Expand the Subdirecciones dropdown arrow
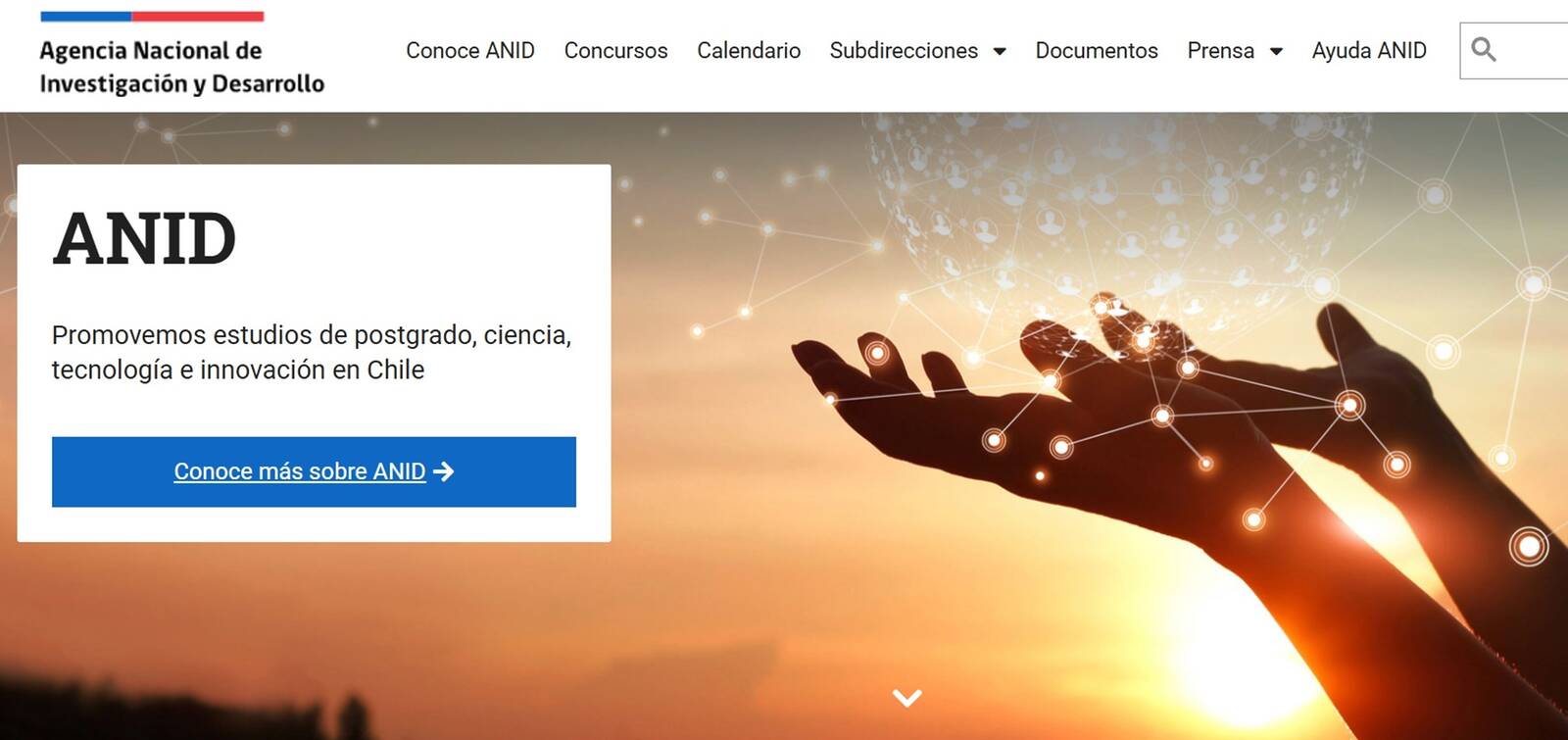The image size is (1568, 740). tap(1000, 51)
